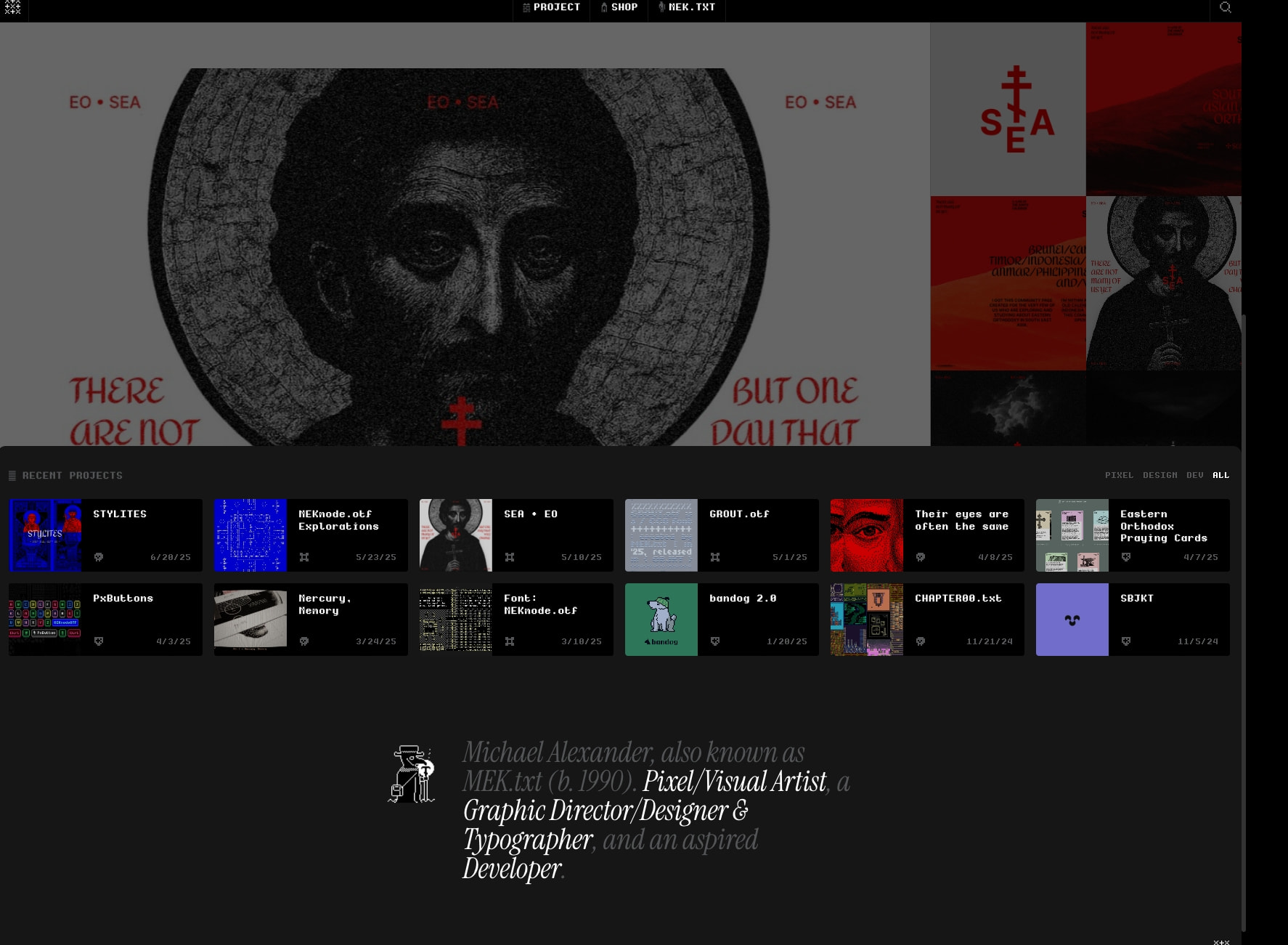1288x945 pixels.
Task: Open the GROUT.otf project thumbnail
Action: 661,535
